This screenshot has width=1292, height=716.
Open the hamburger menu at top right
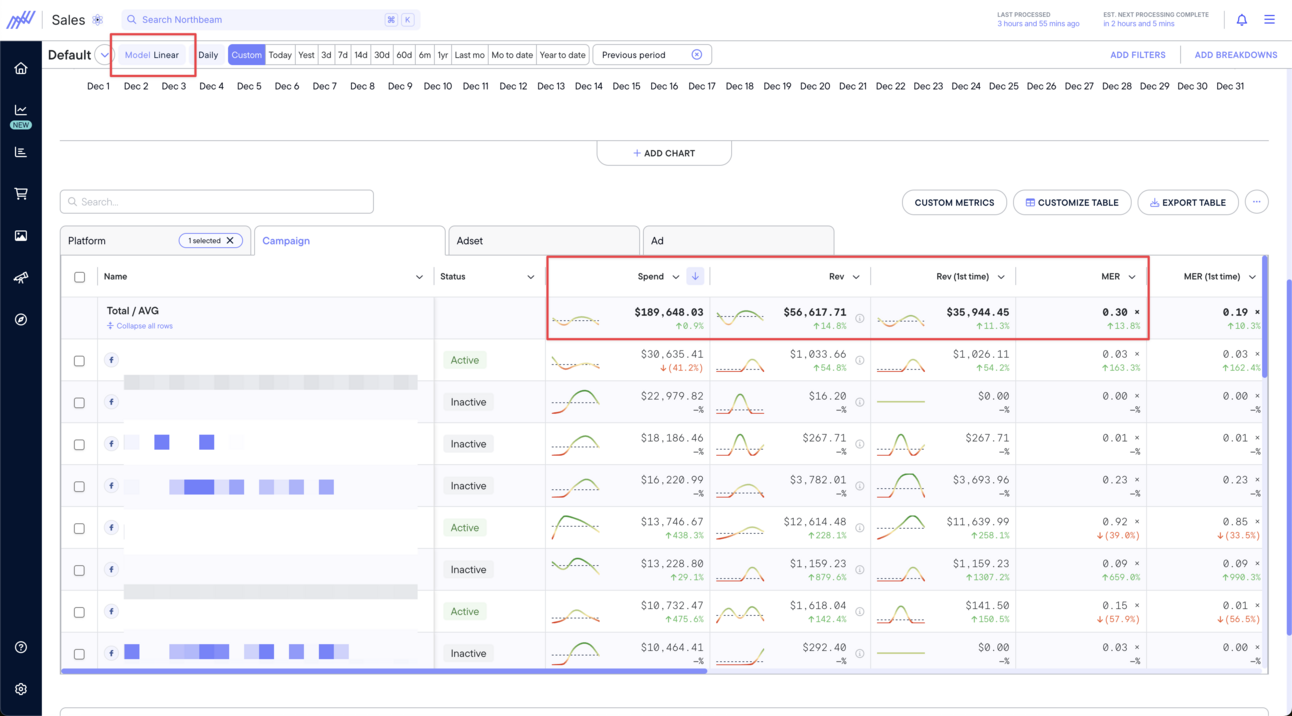1269,20
